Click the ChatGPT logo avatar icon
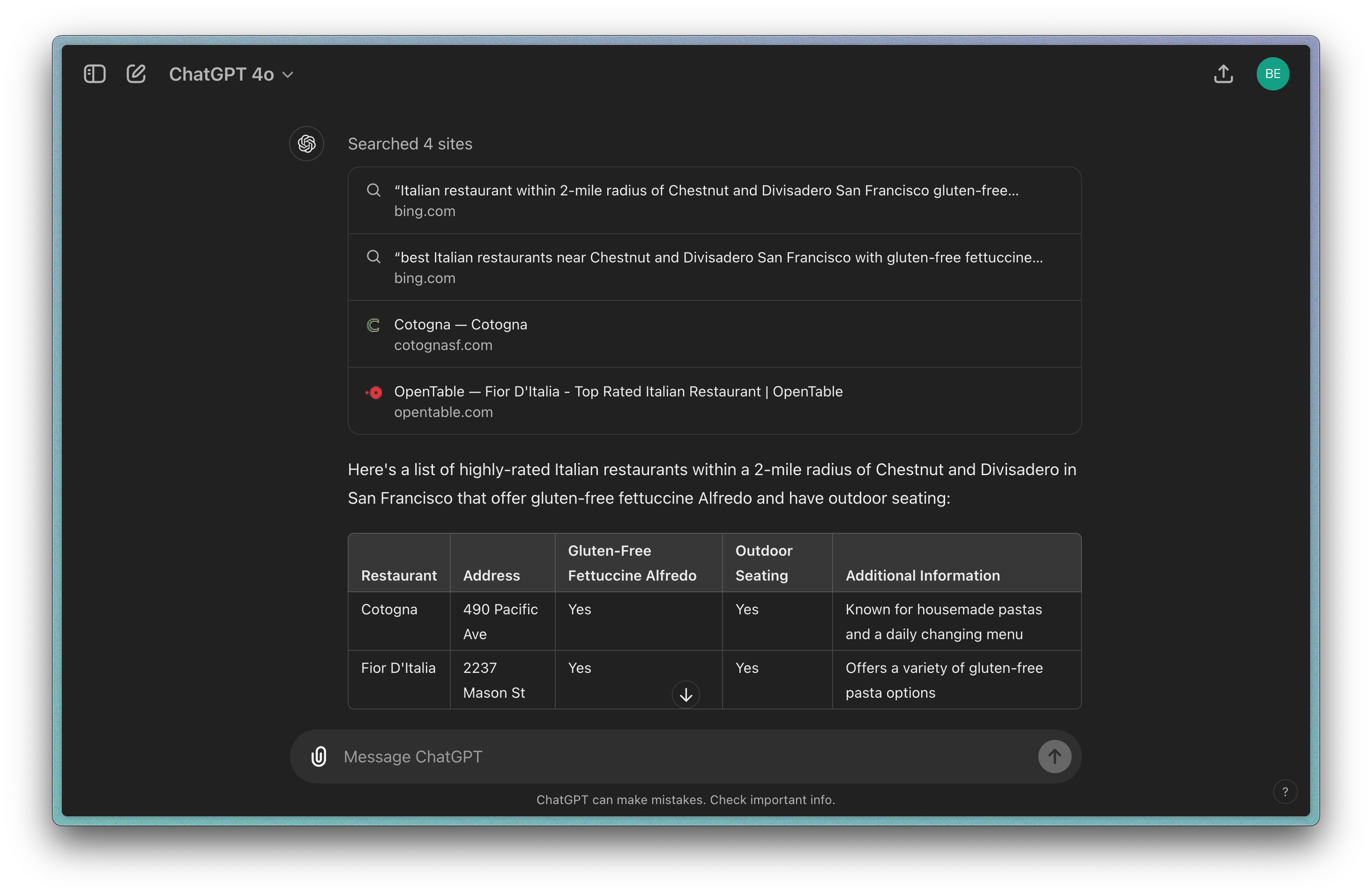The width and height of the screenshot is (1372, 895). [306, 143]
